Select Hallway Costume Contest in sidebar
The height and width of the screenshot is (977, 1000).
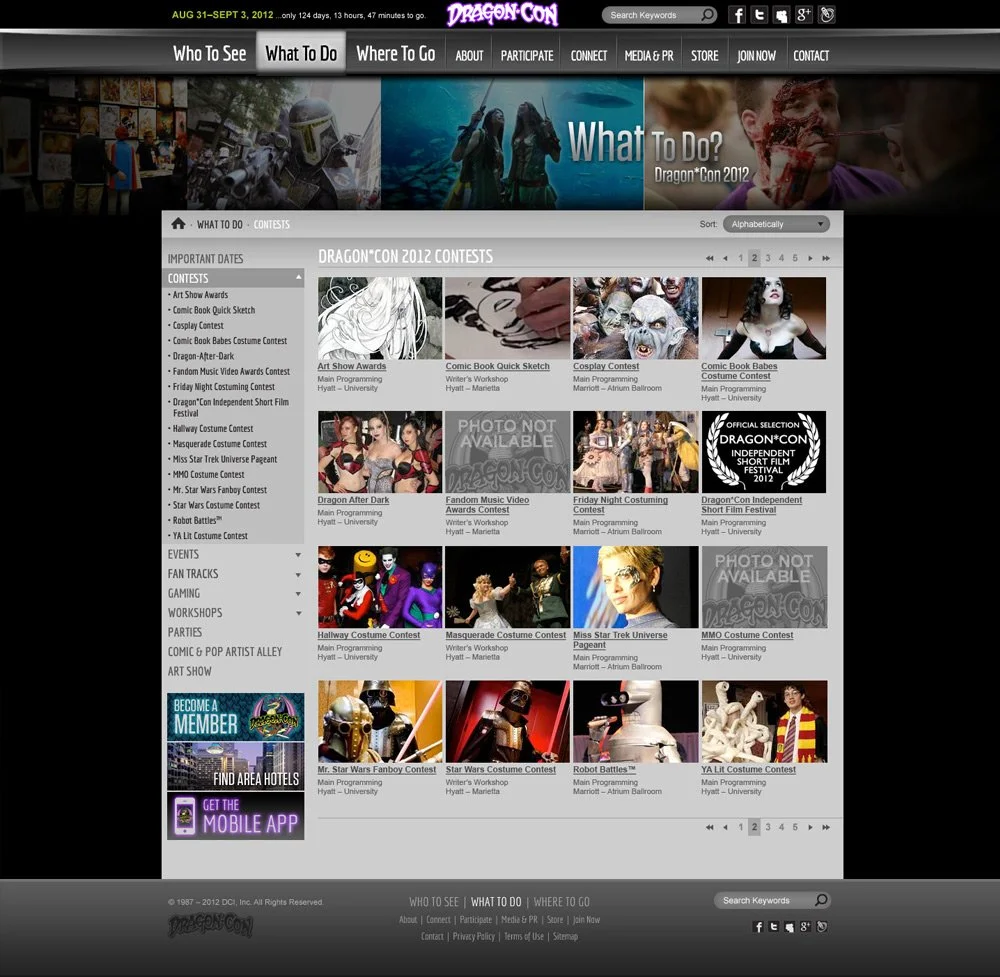pyautogui.click(x=213, y=429)
